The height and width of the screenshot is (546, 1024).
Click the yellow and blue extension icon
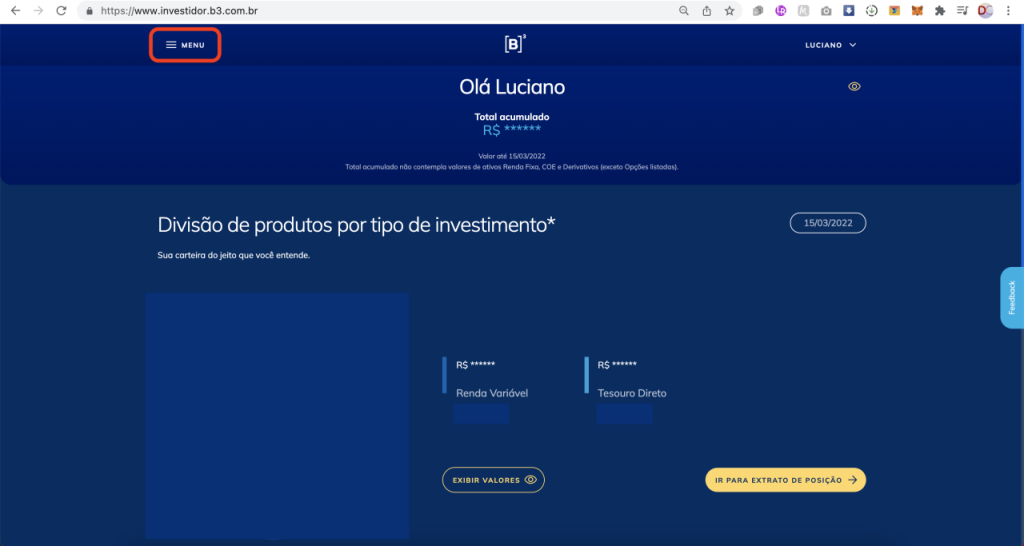point(895,11)
